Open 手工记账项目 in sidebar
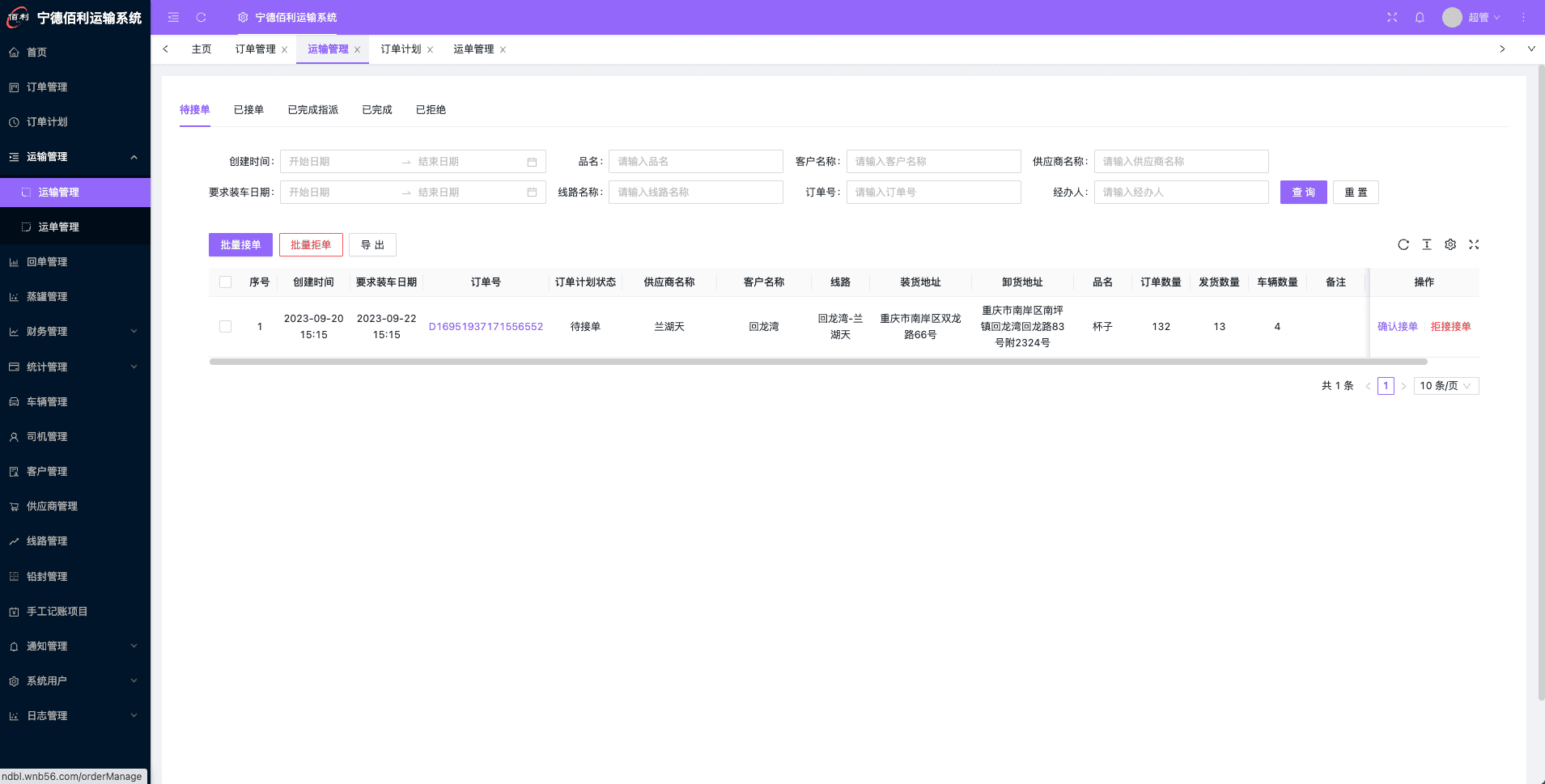The height and width of the screenshot is (784, 1545). click(x=75, y=611)
